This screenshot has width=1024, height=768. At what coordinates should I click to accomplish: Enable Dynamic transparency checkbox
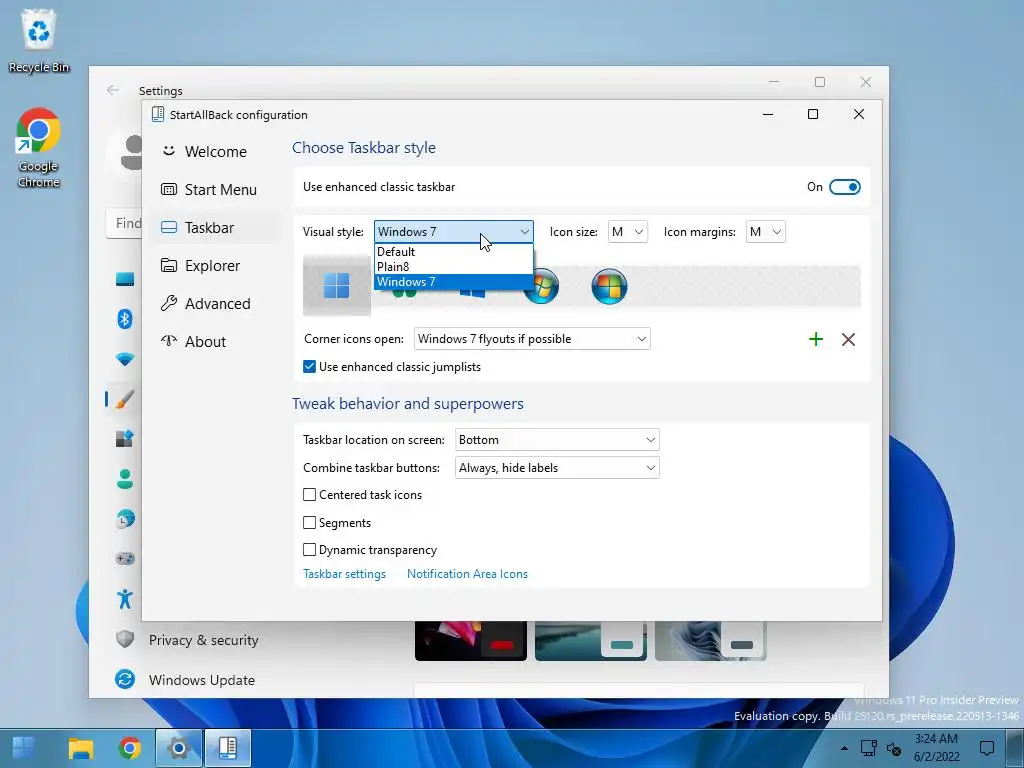click(310, 549)
